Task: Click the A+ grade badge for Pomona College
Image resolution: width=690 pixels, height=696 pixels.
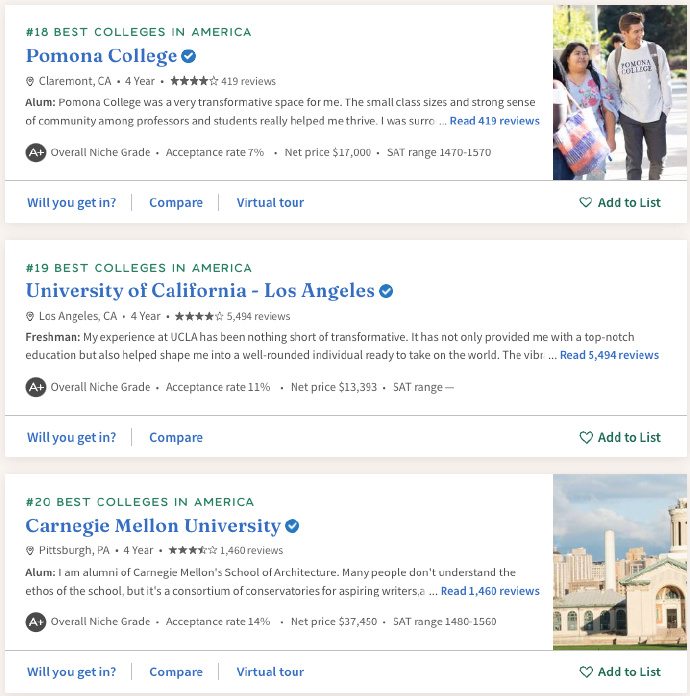Action: tap(36, 153)
